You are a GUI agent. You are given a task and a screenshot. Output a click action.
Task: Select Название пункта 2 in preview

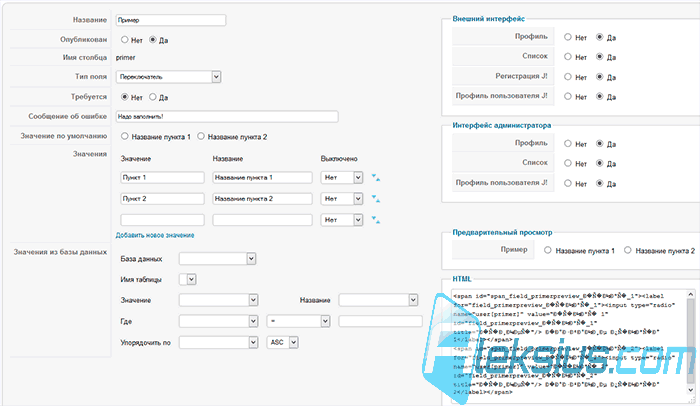[x=627, y=250]
